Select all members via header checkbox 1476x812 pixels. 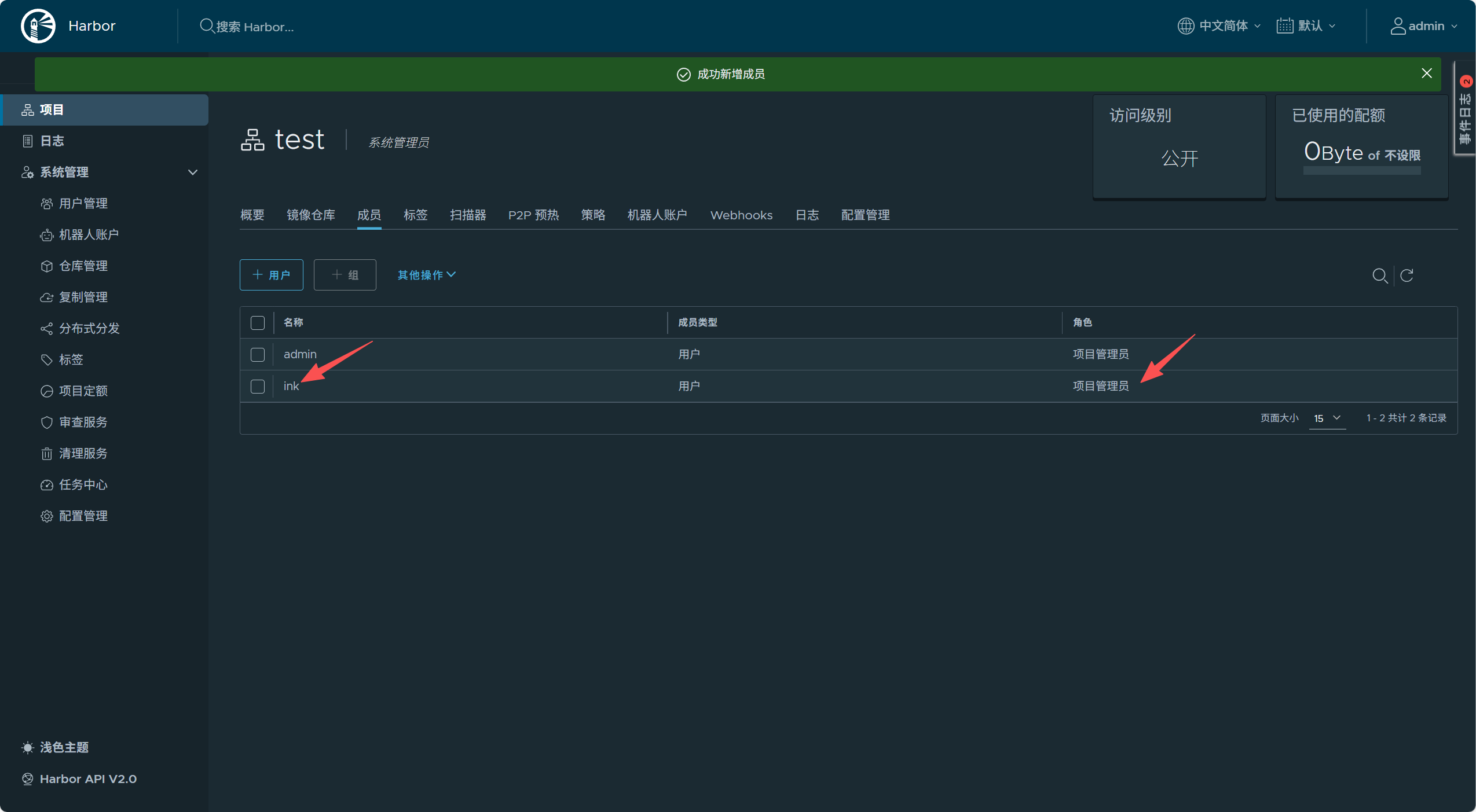258,322
